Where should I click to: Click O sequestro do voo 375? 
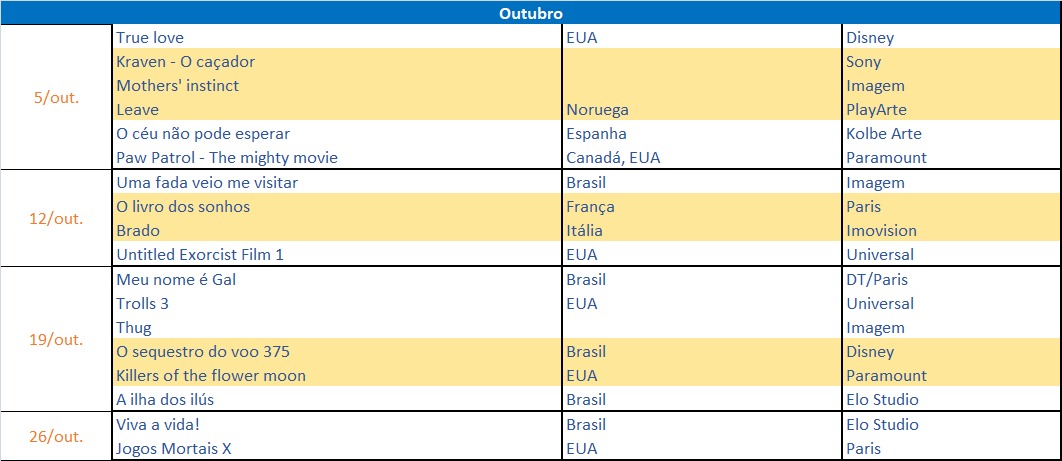tap(337, 351)
